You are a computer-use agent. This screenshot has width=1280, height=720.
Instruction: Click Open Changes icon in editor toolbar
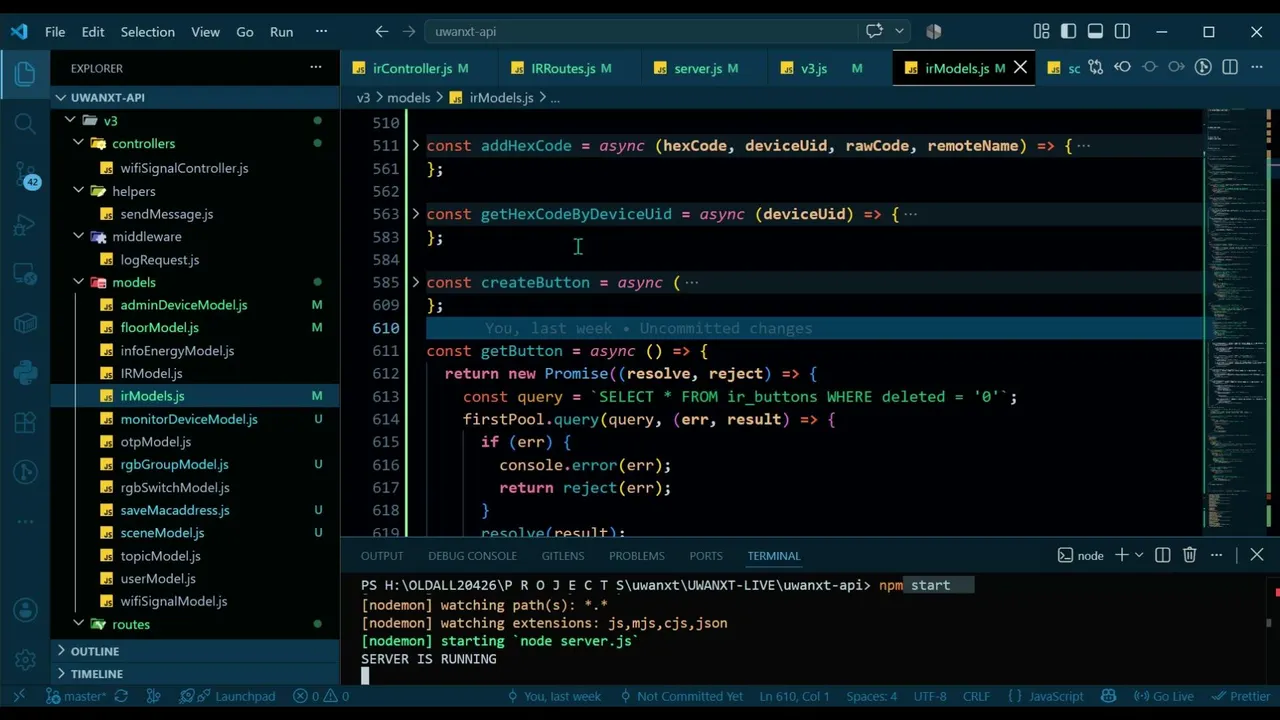click(1096, 68)
